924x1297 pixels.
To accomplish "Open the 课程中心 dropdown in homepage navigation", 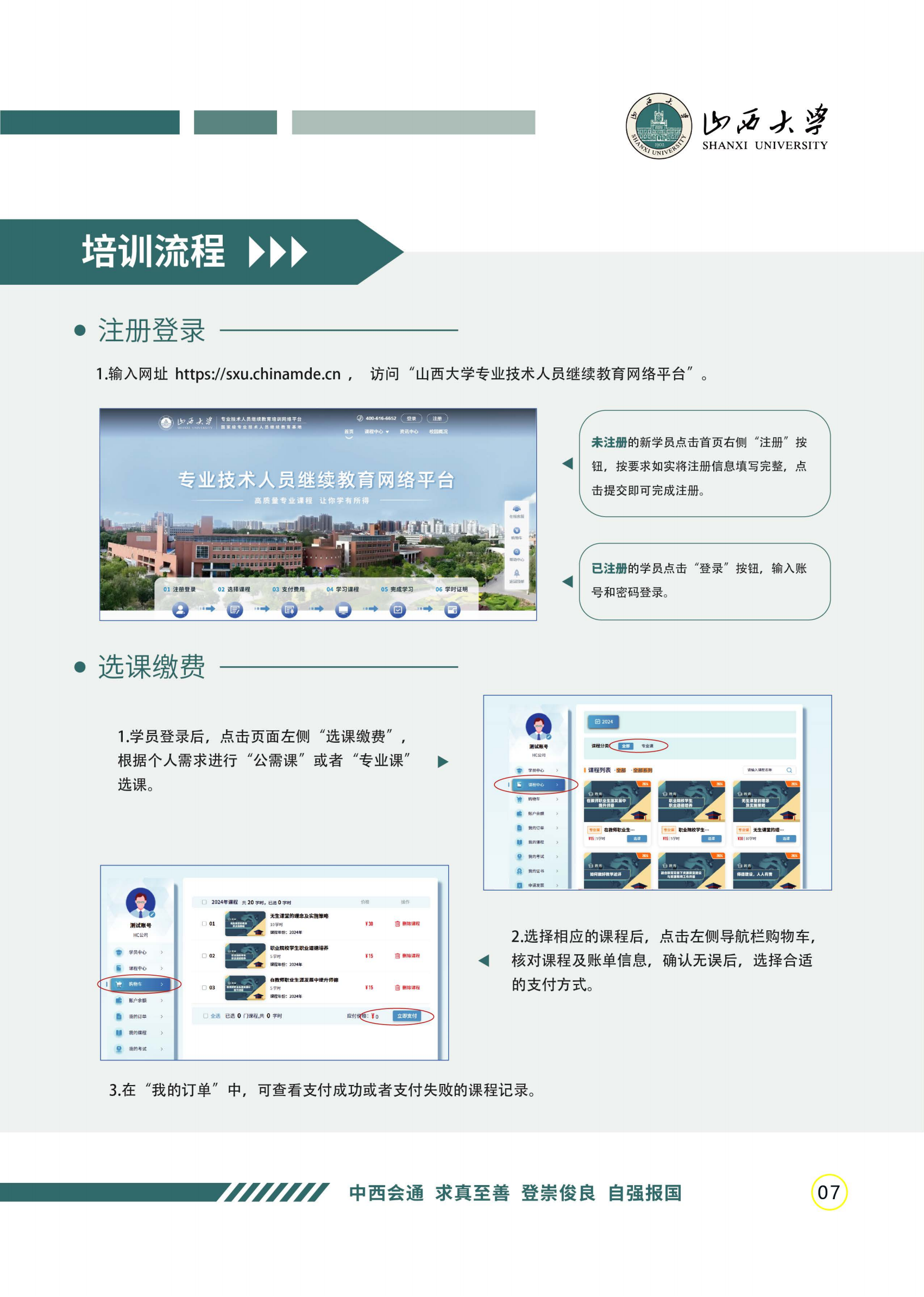I will tap(376, 432).
